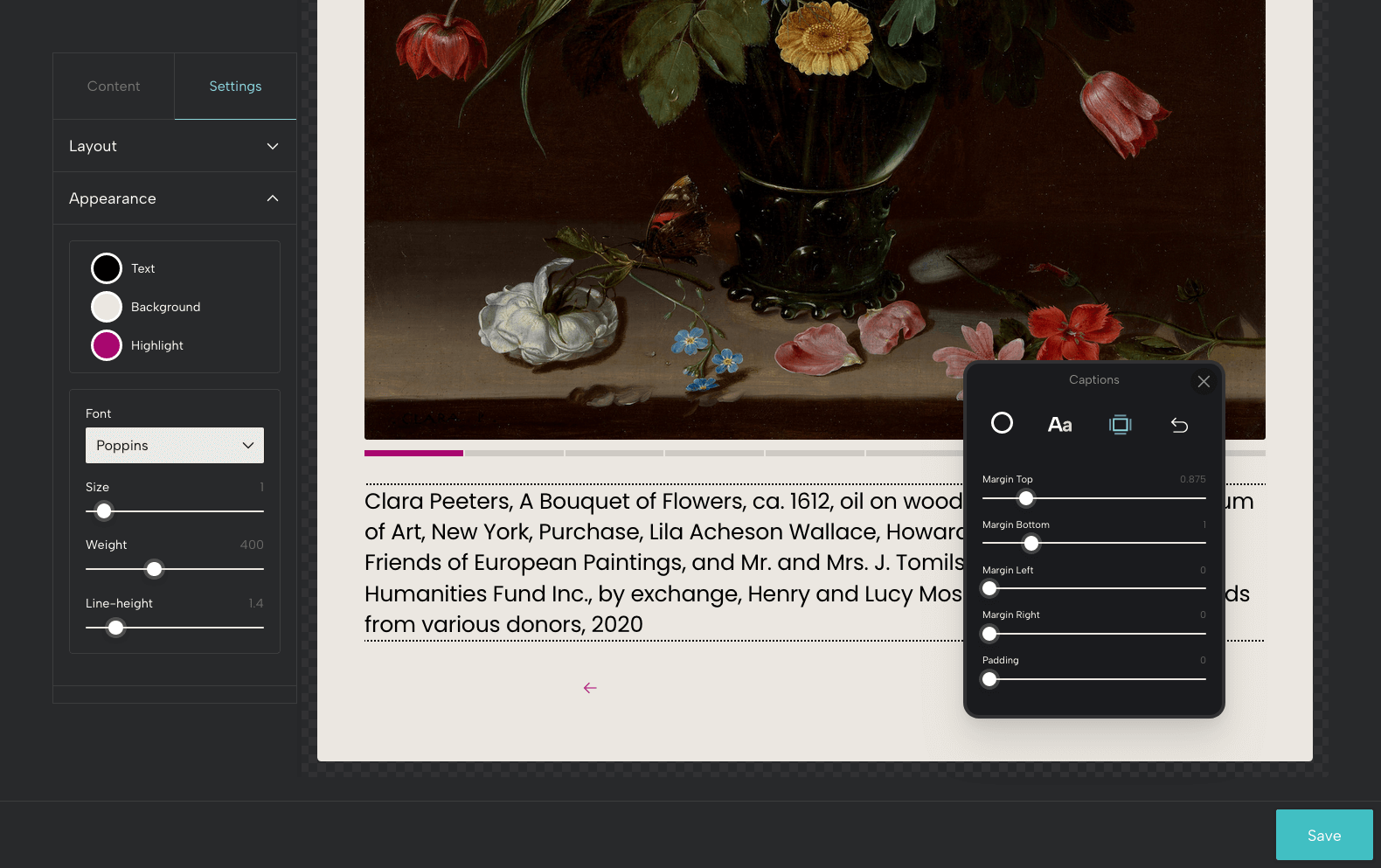
Task: Click the Line-height slider handle
Action: click(115, 628)
